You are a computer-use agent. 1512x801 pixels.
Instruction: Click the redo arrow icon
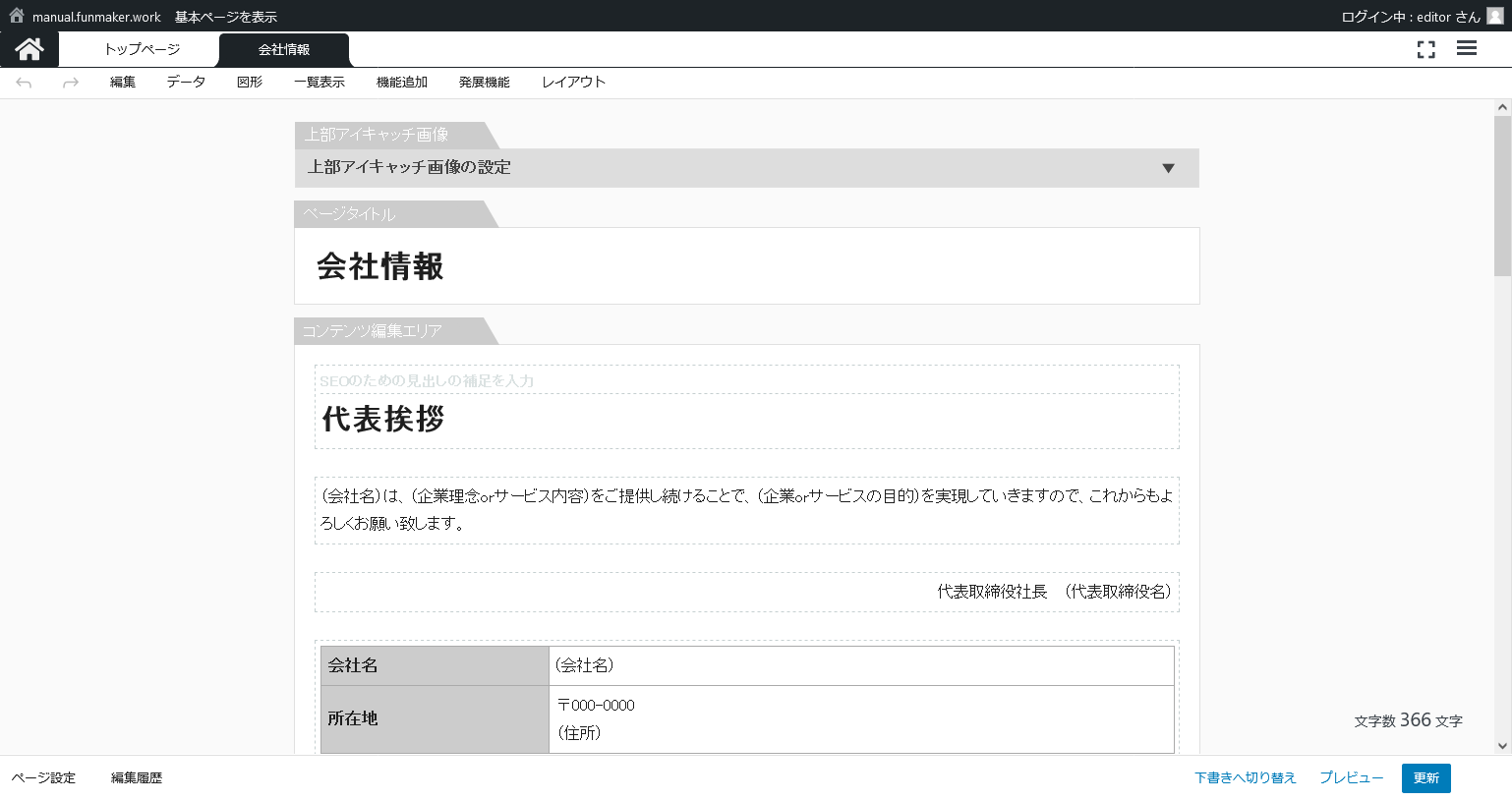[71, 83]
